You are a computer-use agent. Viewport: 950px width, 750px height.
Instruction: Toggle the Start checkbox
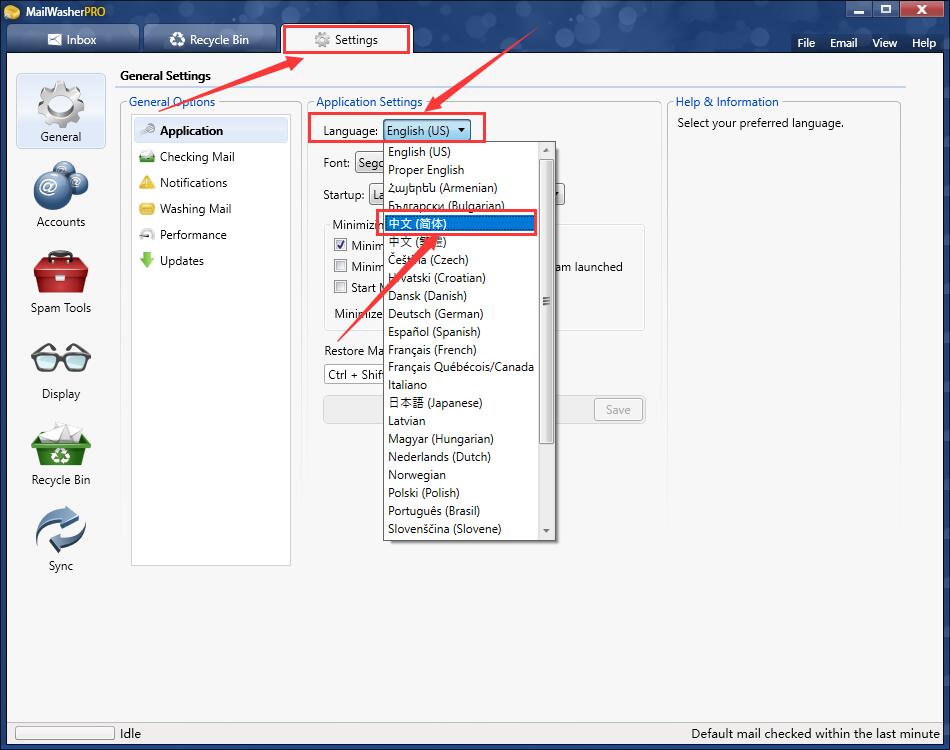click(x=340, y=287)
